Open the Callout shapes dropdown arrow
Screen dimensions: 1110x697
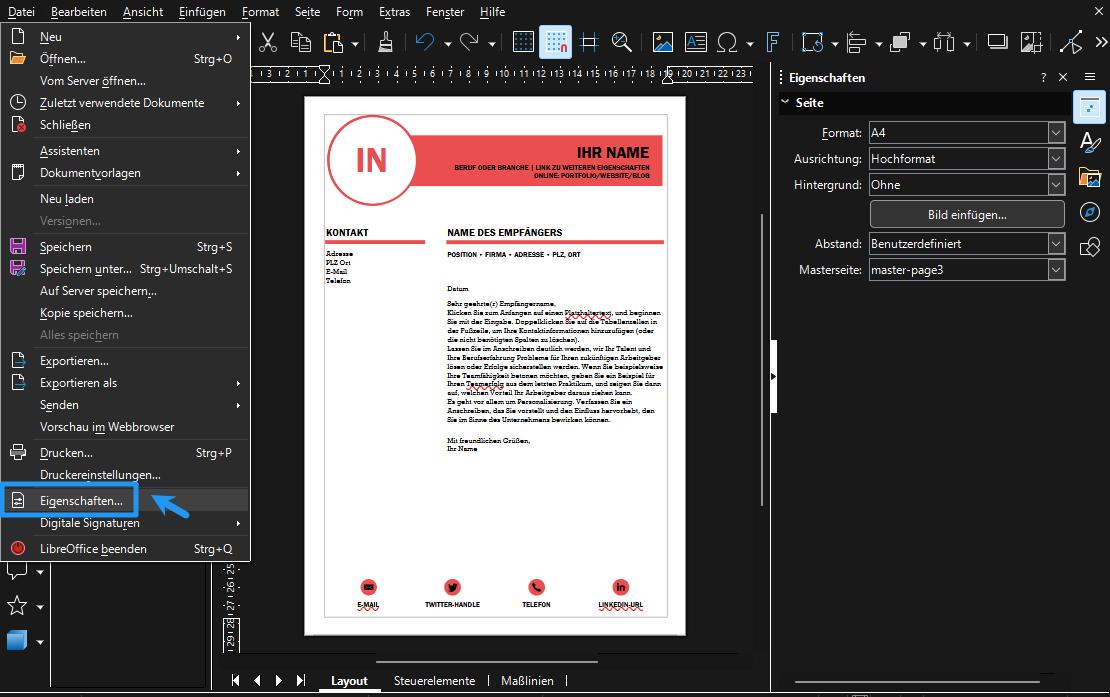tap(40, 572)
